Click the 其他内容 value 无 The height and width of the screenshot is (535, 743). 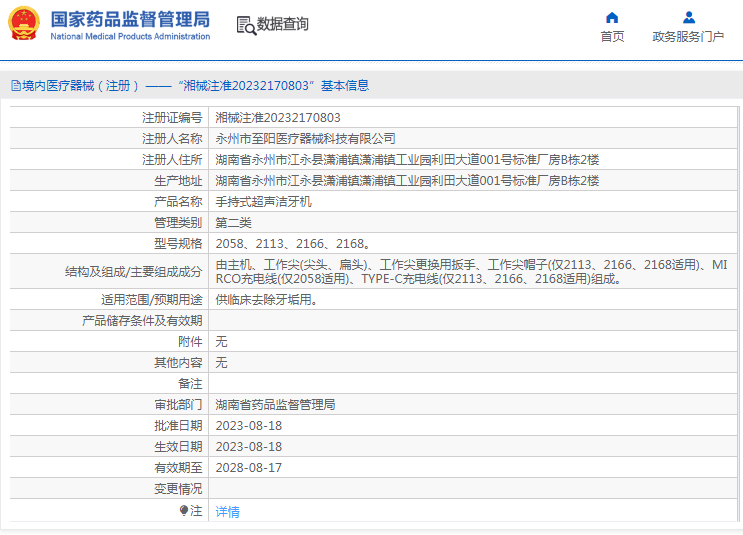coord(221,363)
